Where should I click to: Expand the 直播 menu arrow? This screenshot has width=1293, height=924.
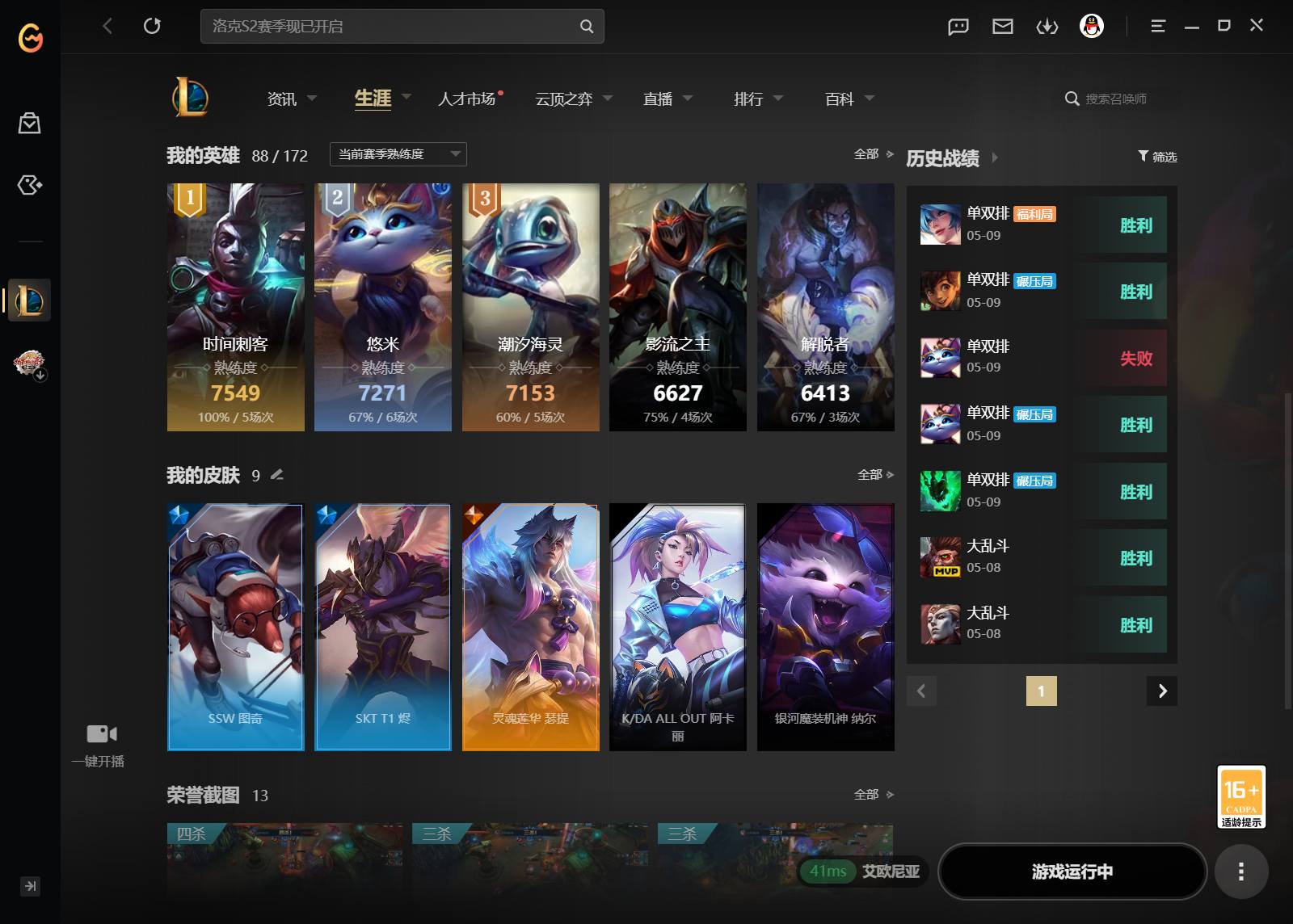point(688,98)
